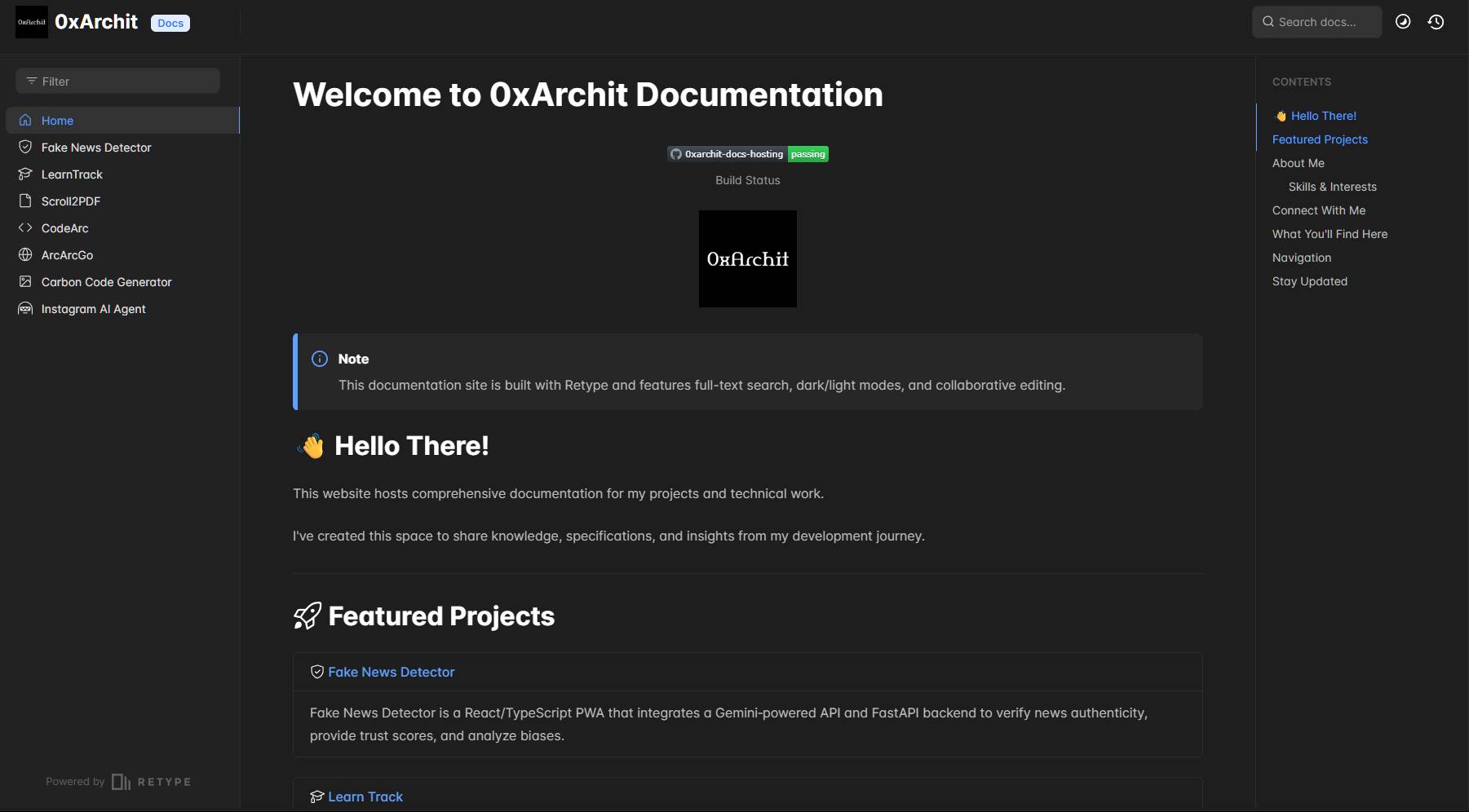Click the Powered by Retype logo
Image resolution: width=1469 pixels, height=812 pixels.
point(118,782)
